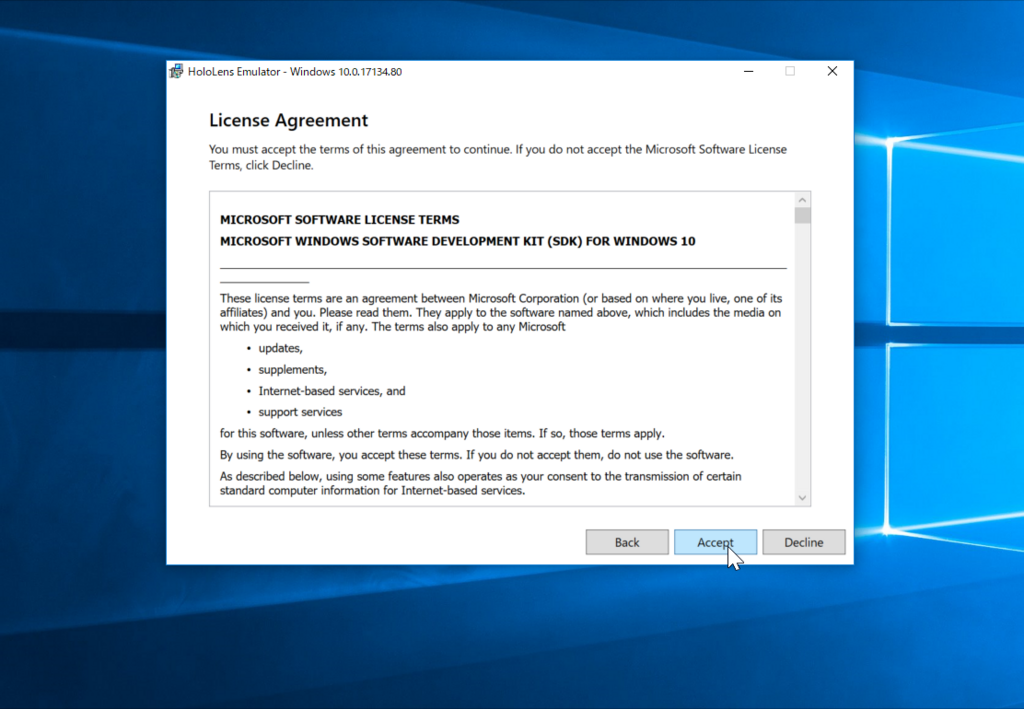Click the Decline button
Image resolution: width=1024 pixels, height=709 pixels.
point(803,542)
